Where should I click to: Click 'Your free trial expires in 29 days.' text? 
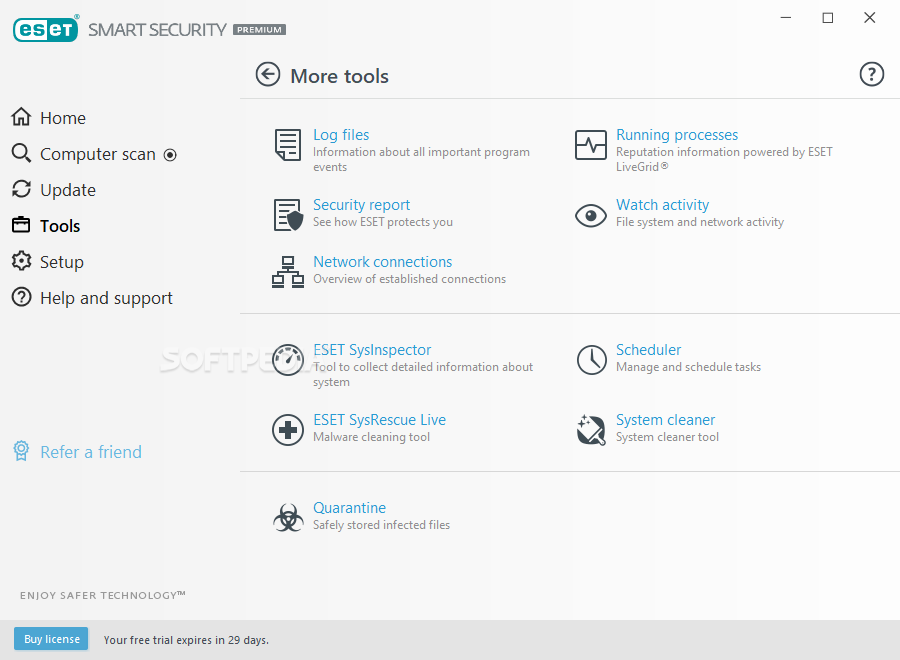coord(186,640)
